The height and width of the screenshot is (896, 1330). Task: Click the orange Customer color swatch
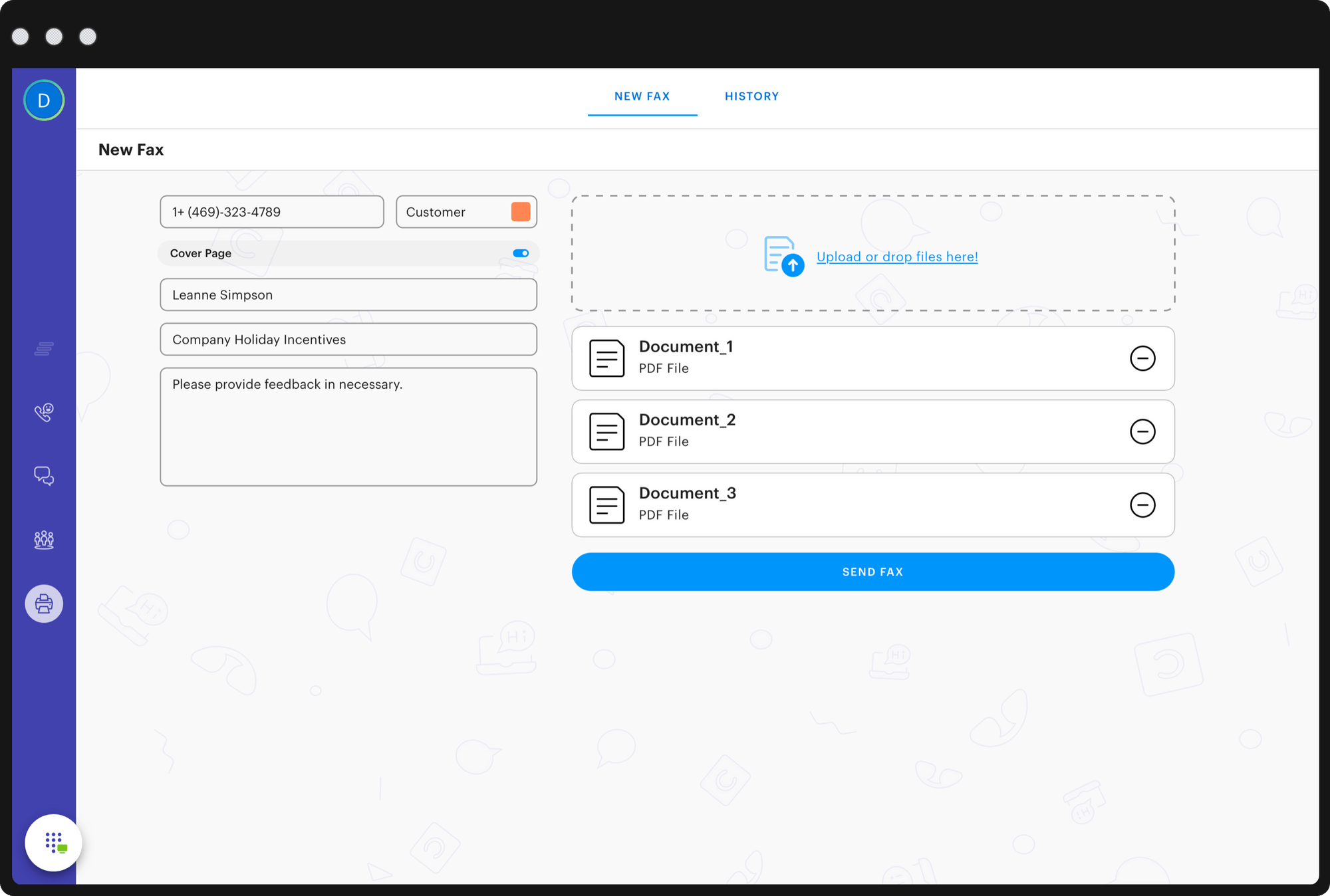click(521, 212)
